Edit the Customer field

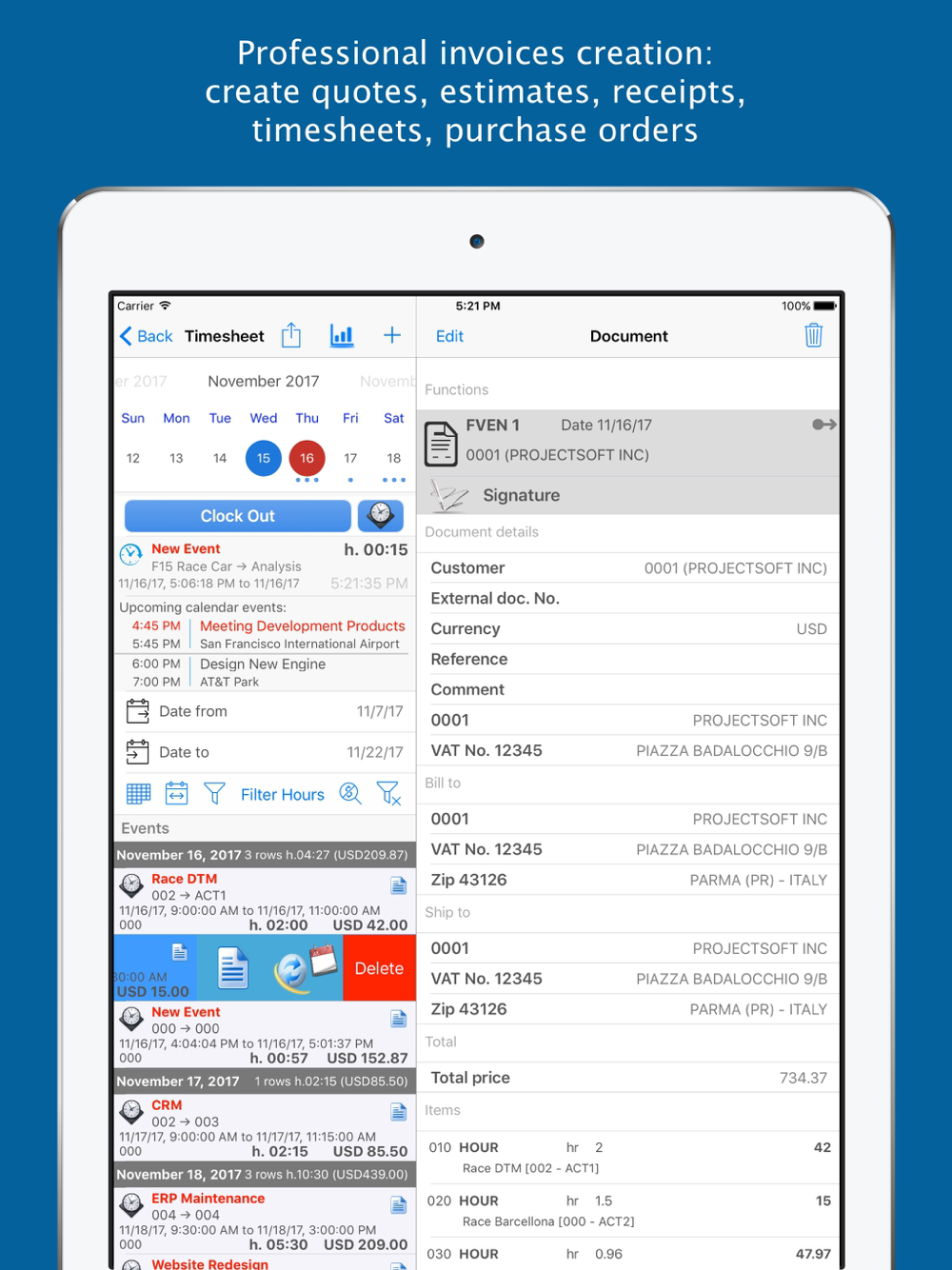pyautogui.click(x=628, y=567)
